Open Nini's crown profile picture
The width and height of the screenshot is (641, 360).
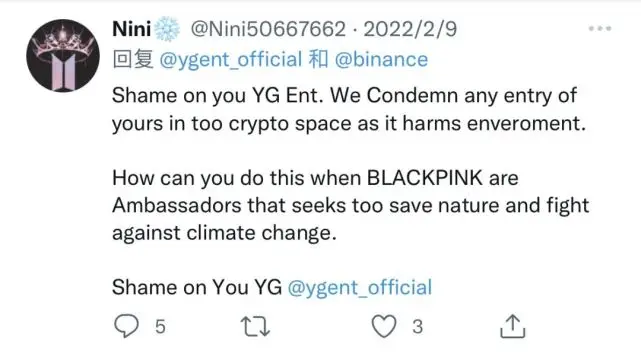63,56
